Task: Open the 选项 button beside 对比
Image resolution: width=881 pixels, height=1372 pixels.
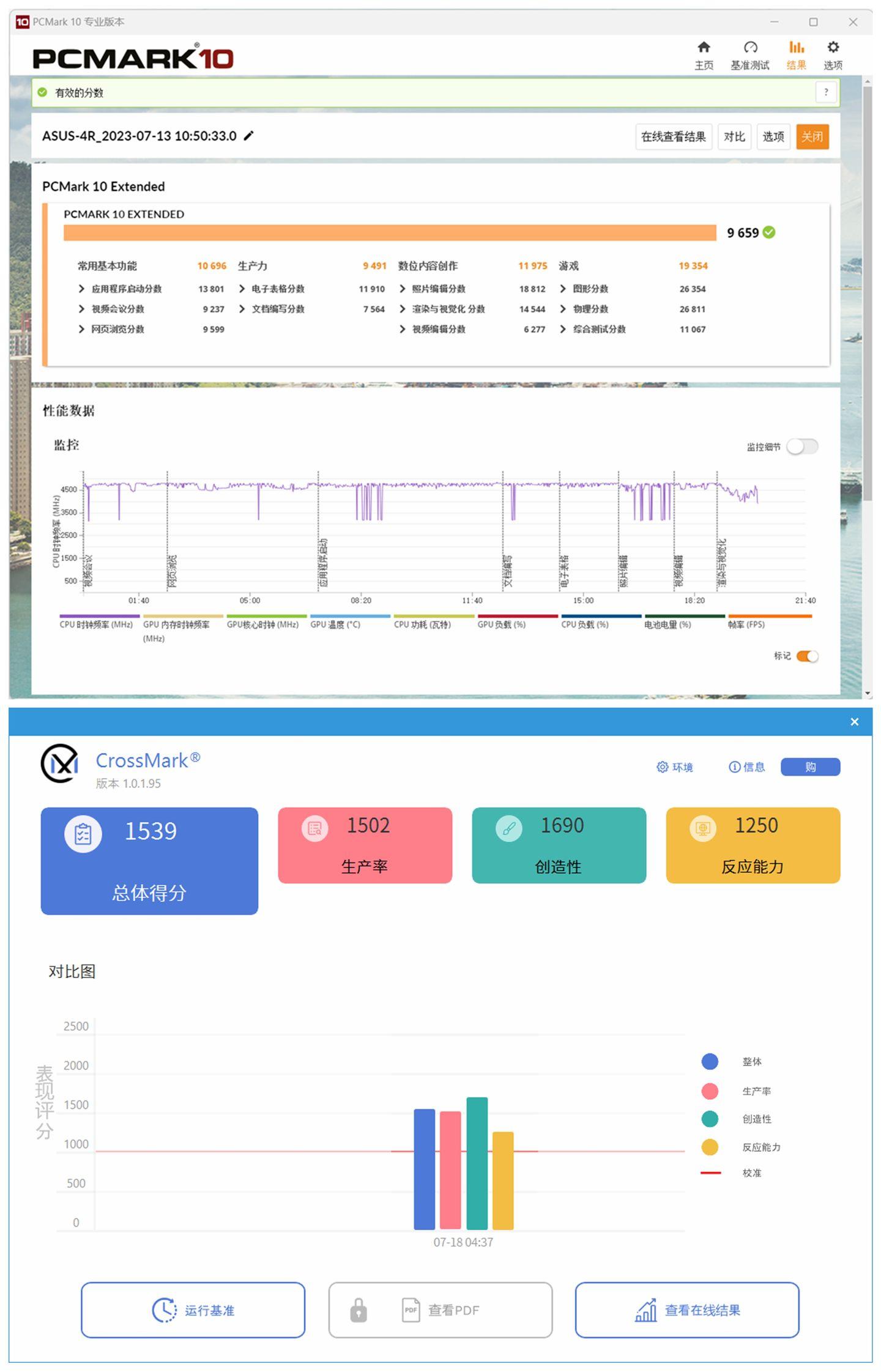Action: pos(773,136)
